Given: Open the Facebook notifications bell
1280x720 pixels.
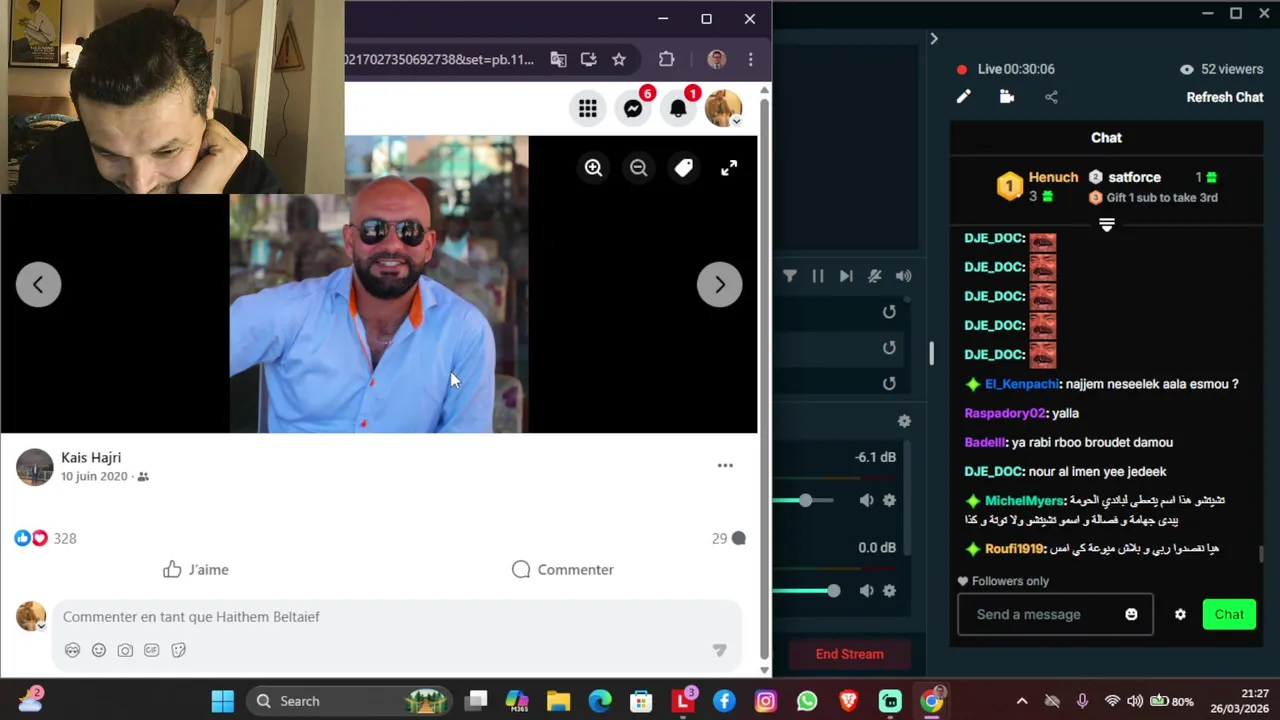Looking at the screenshot, I should (x=678, y=109).
